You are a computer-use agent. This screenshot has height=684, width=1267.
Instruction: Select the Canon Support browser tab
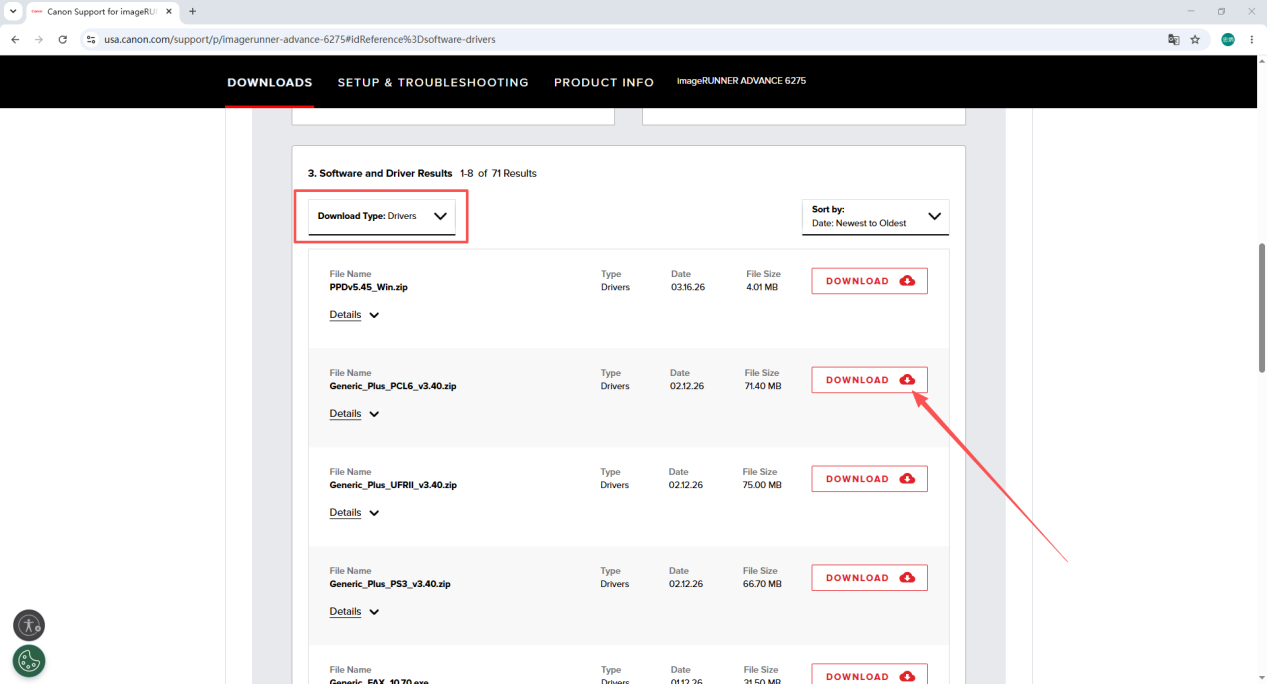pyautogui.click(x=103, y=12)
